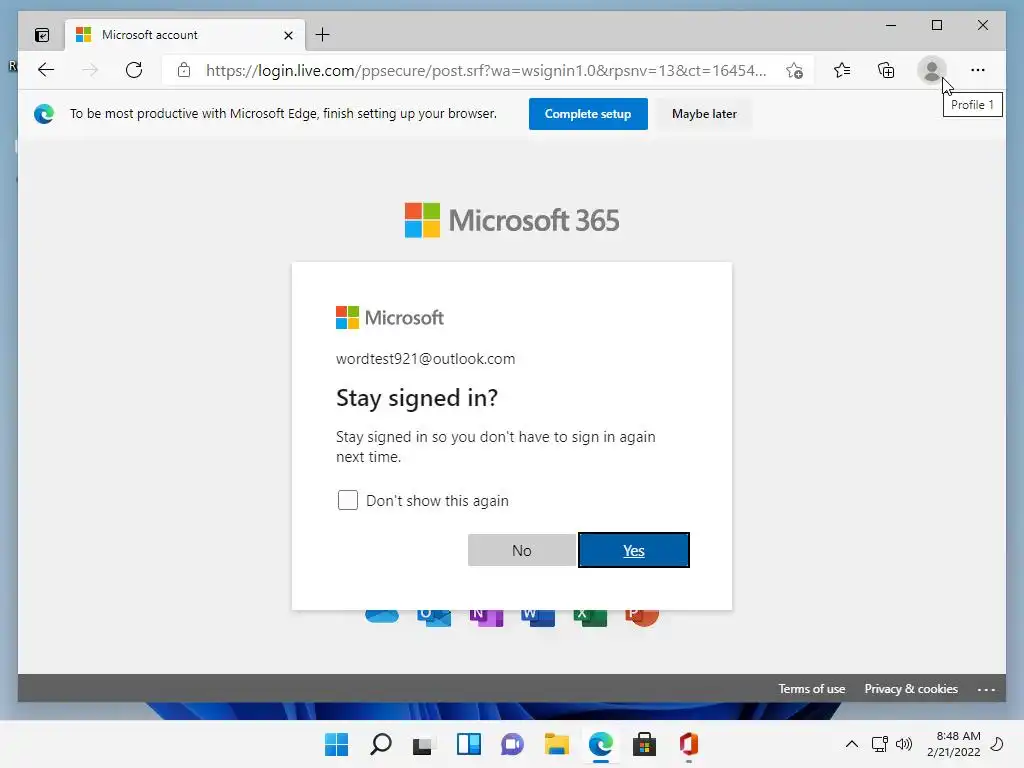
Task: Dismiss with Maybe later
Action: [704, 114]
